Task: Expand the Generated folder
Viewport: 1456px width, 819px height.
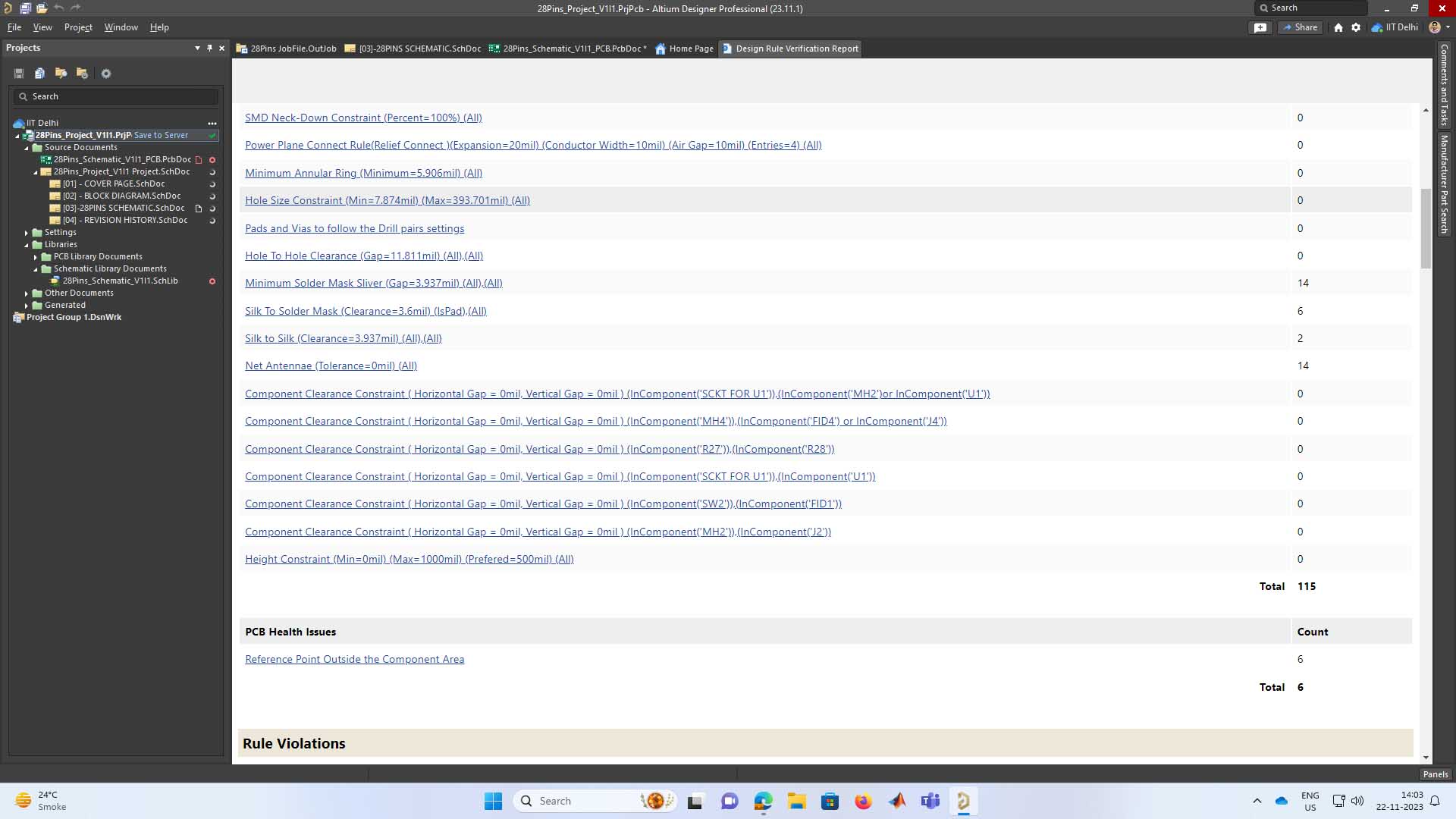Action: click(x=27, y=306)
